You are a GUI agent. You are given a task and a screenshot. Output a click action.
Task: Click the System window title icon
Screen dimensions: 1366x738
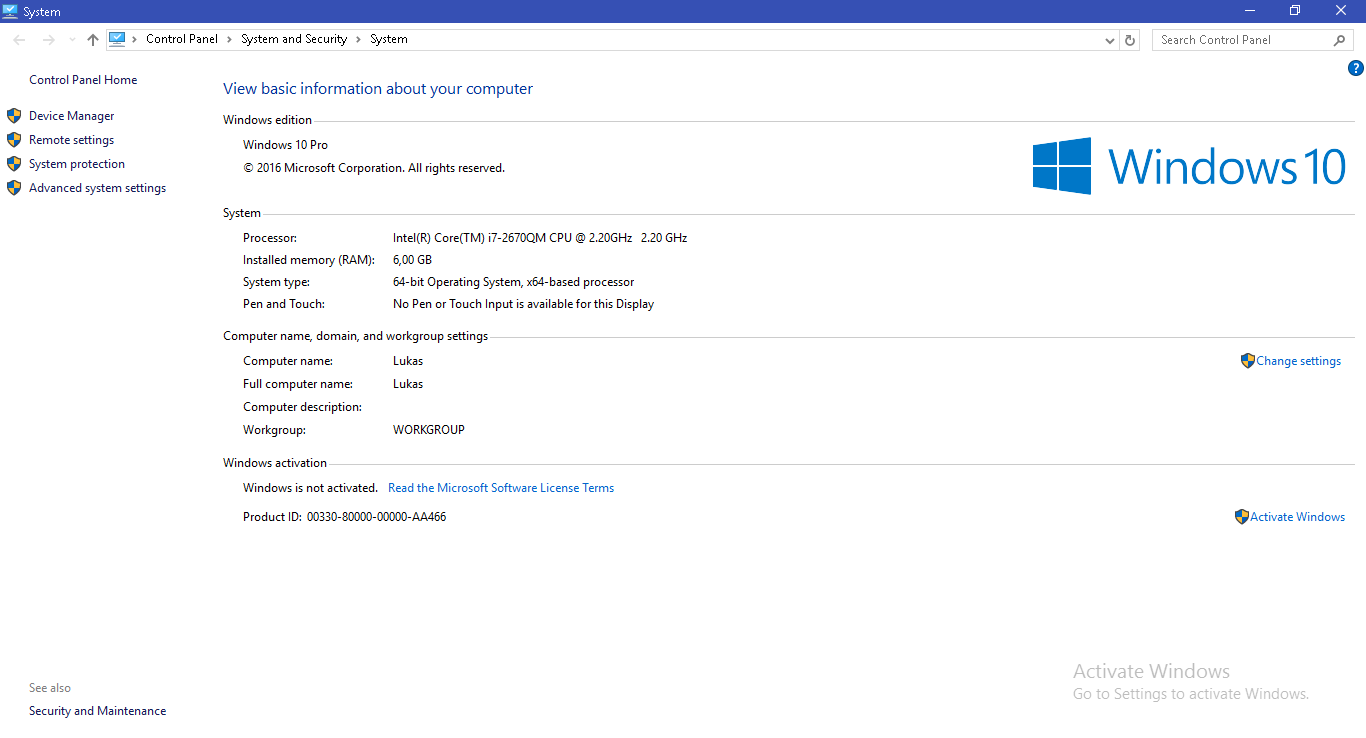[x=10, y=11]
